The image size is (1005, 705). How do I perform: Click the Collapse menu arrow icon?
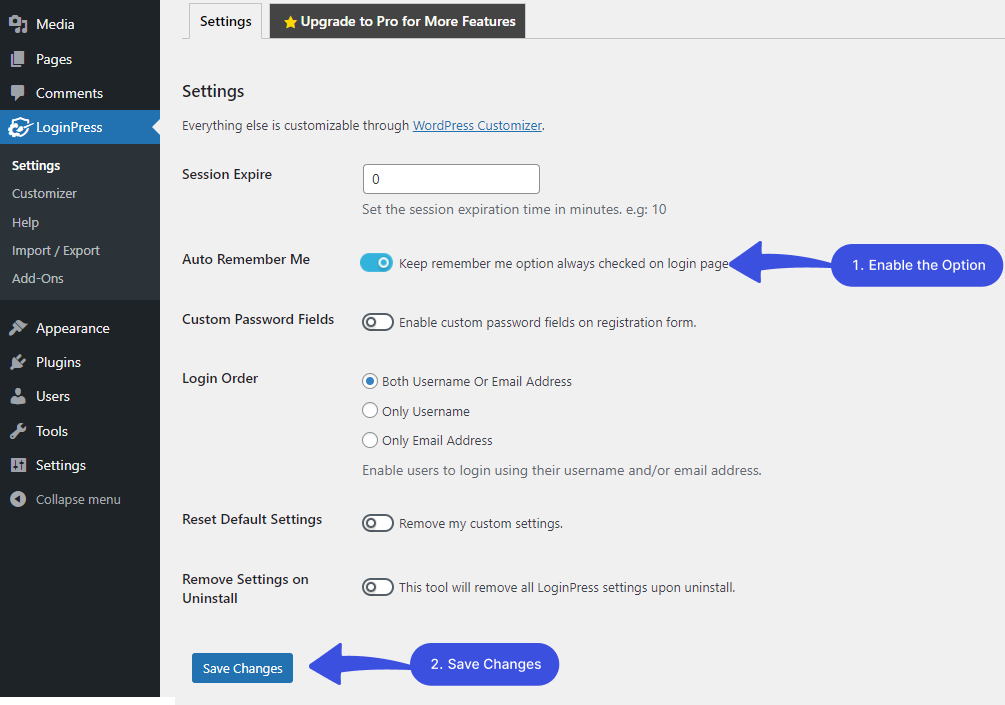point(18,499)
